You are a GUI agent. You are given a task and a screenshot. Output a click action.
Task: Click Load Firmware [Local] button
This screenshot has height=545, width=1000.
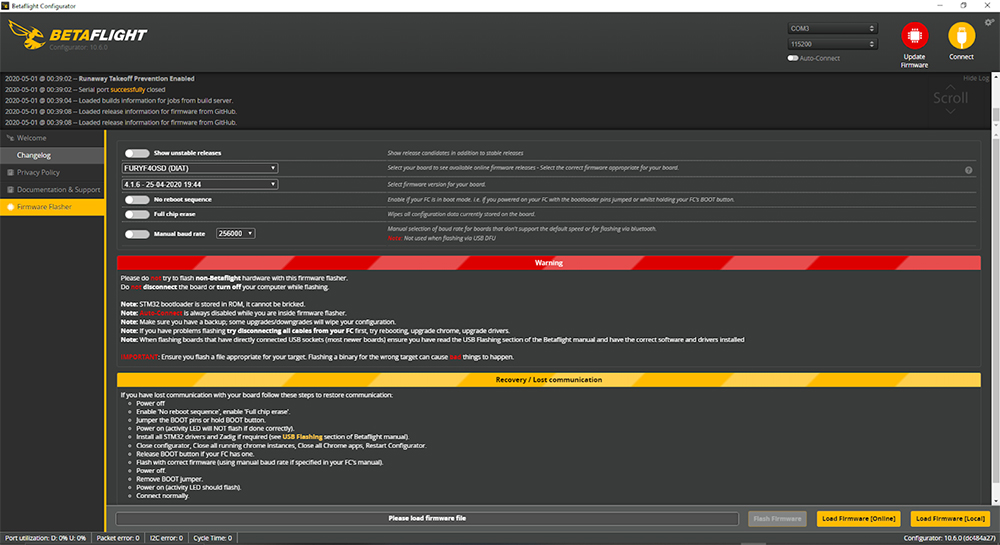click(x=950, y=519)
